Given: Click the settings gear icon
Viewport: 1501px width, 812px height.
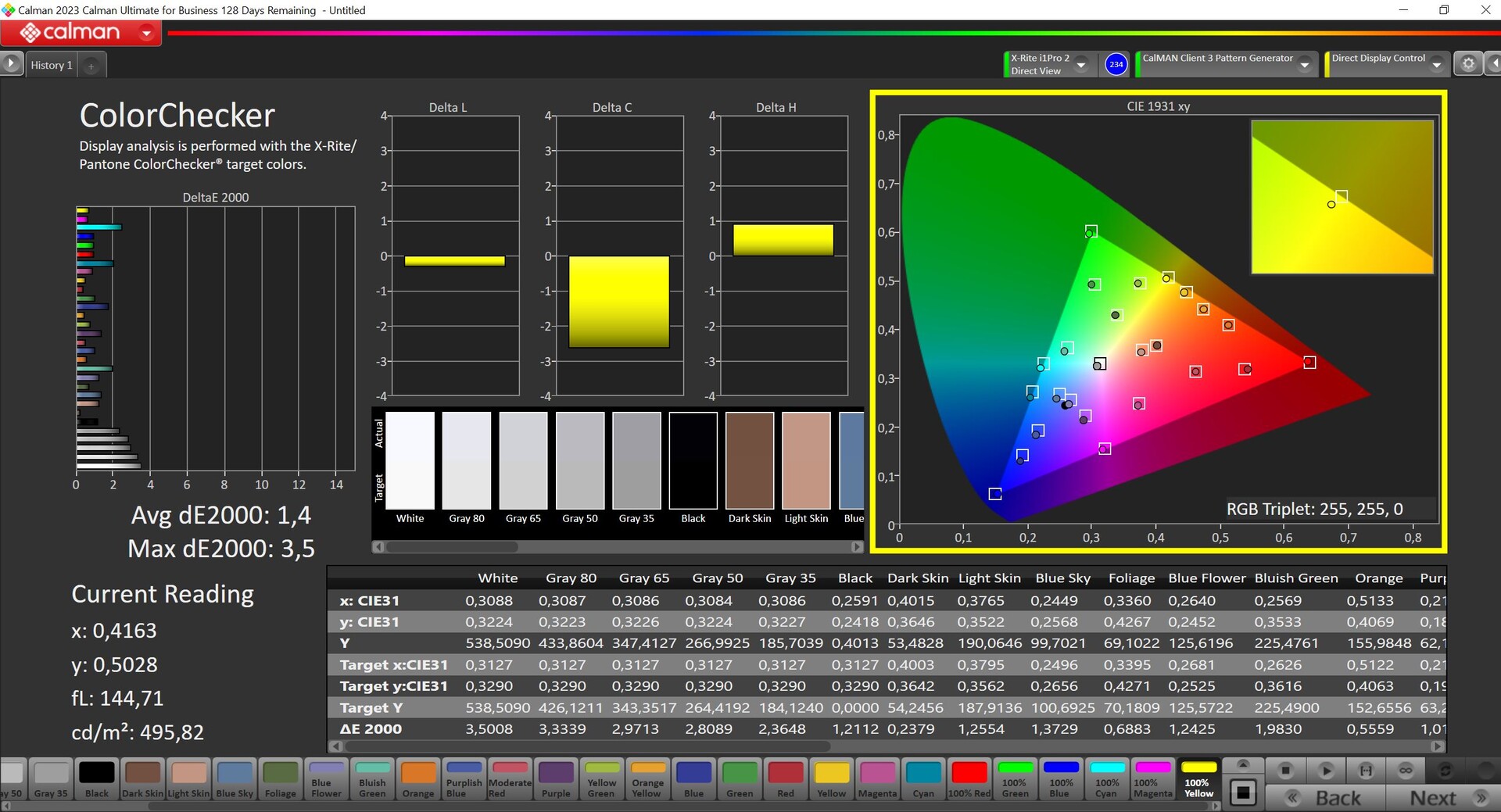Looking at the screenshot, I should [1467, 64].
